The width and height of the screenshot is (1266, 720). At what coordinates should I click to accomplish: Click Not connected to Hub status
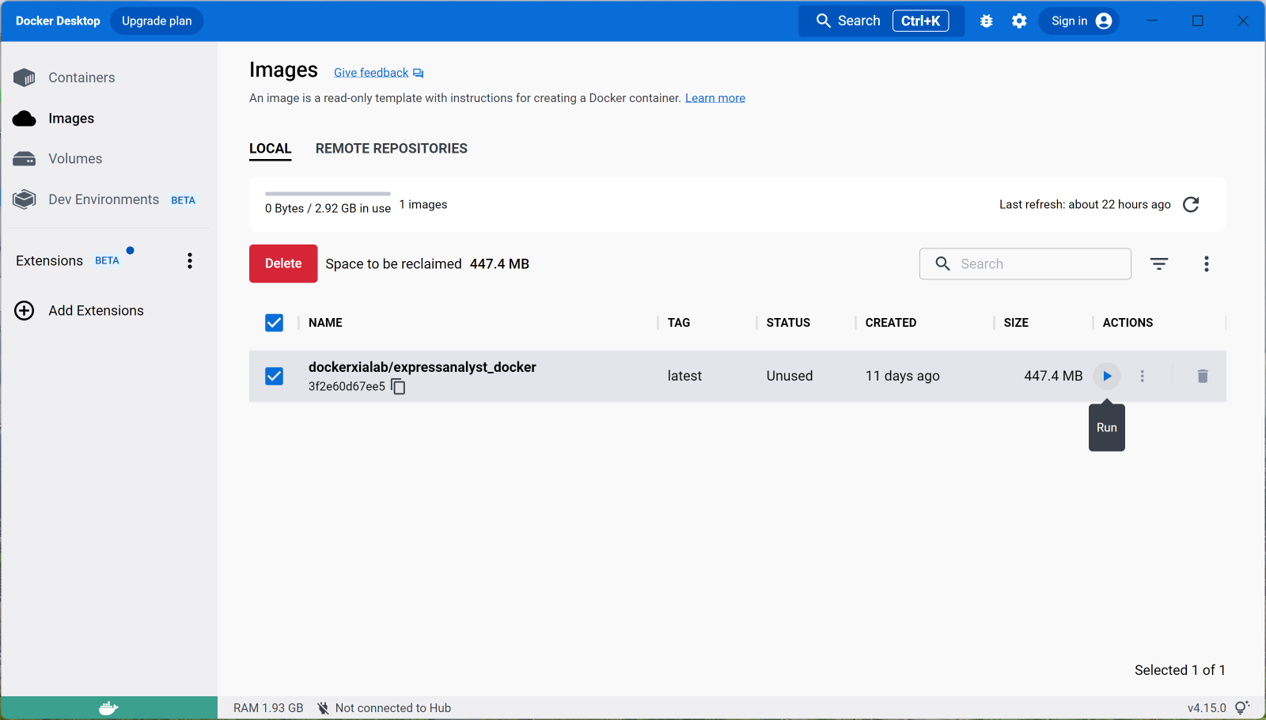click(384, 708)
